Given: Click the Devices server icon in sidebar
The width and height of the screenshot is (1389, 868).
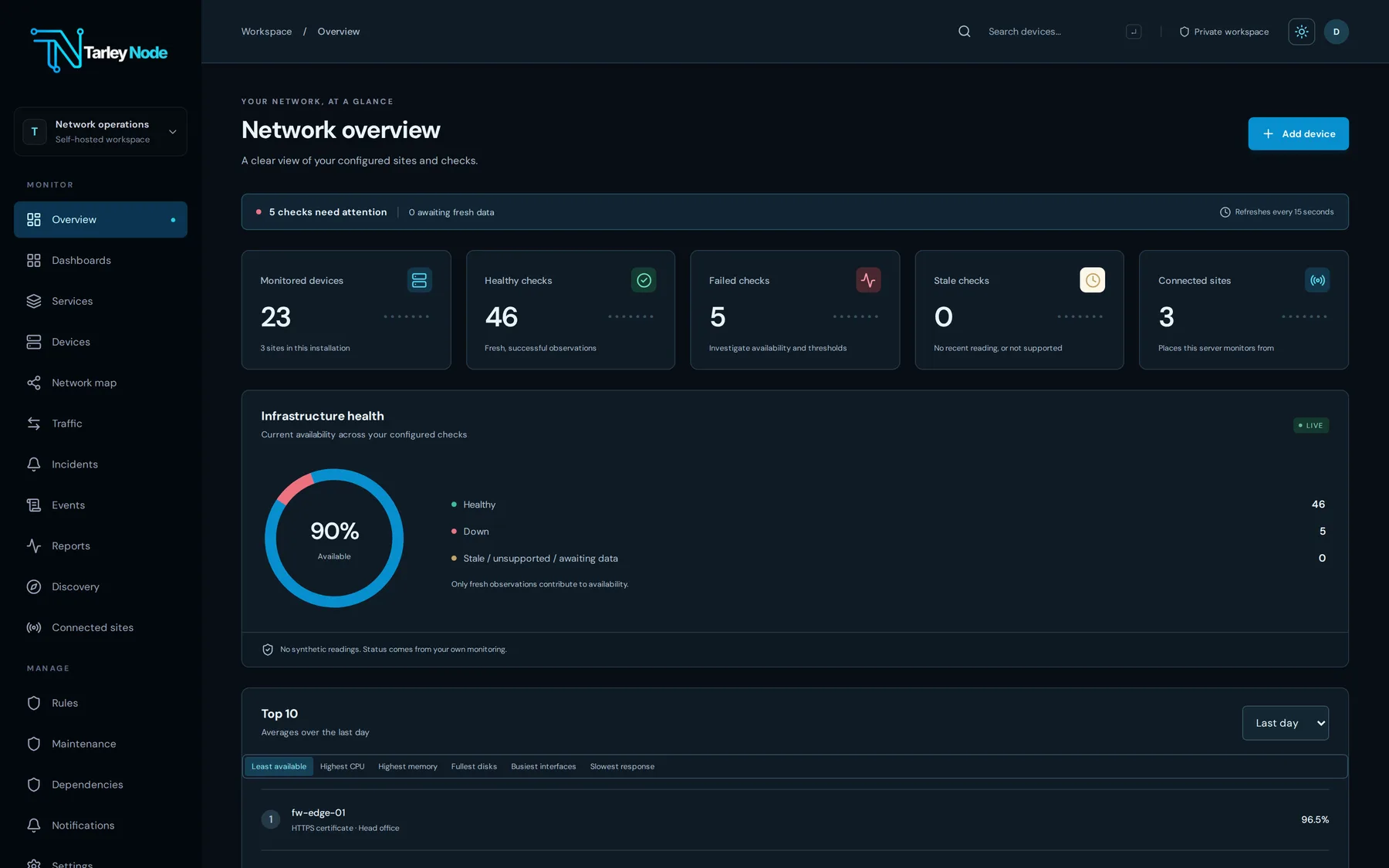Looking at the screenshot, I should coord(34,343).
